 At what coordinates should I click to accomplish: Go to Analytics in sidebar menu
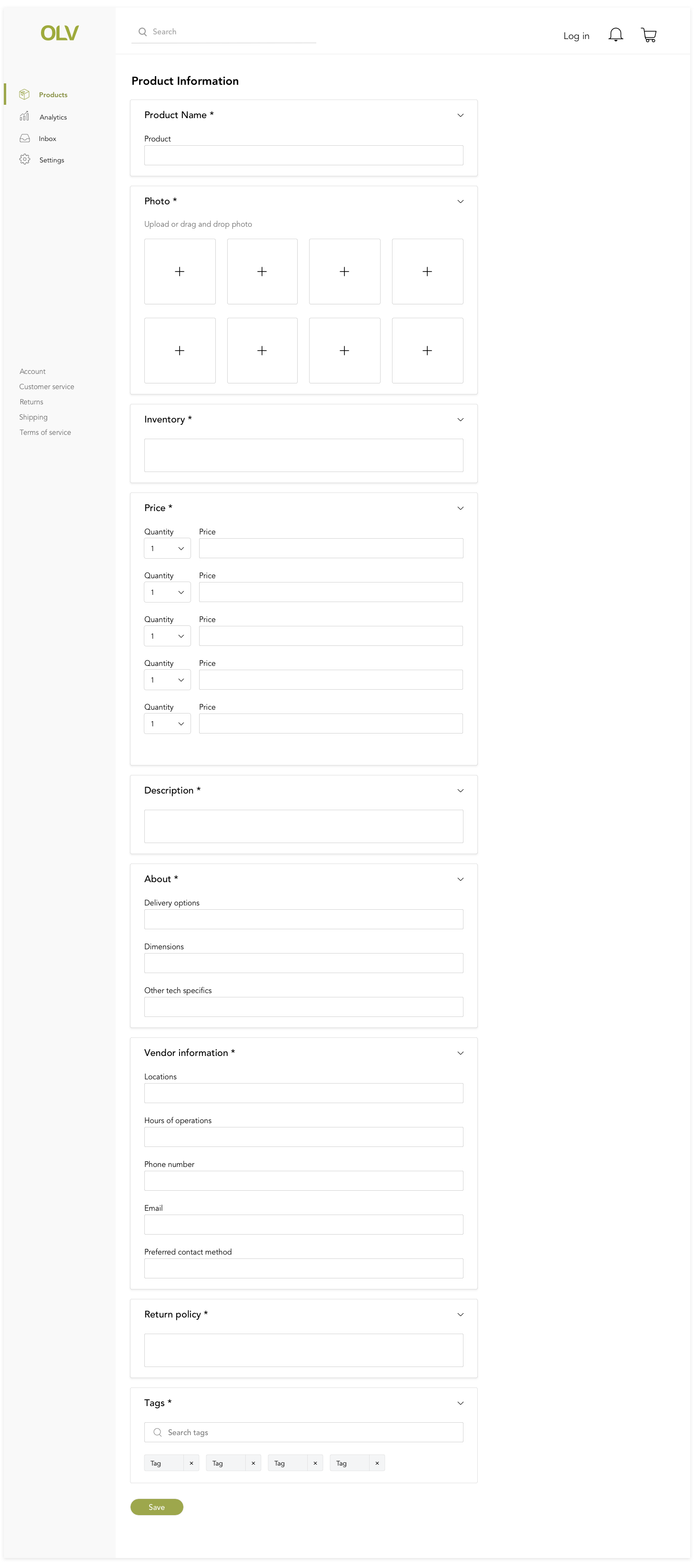click(53, 117)
